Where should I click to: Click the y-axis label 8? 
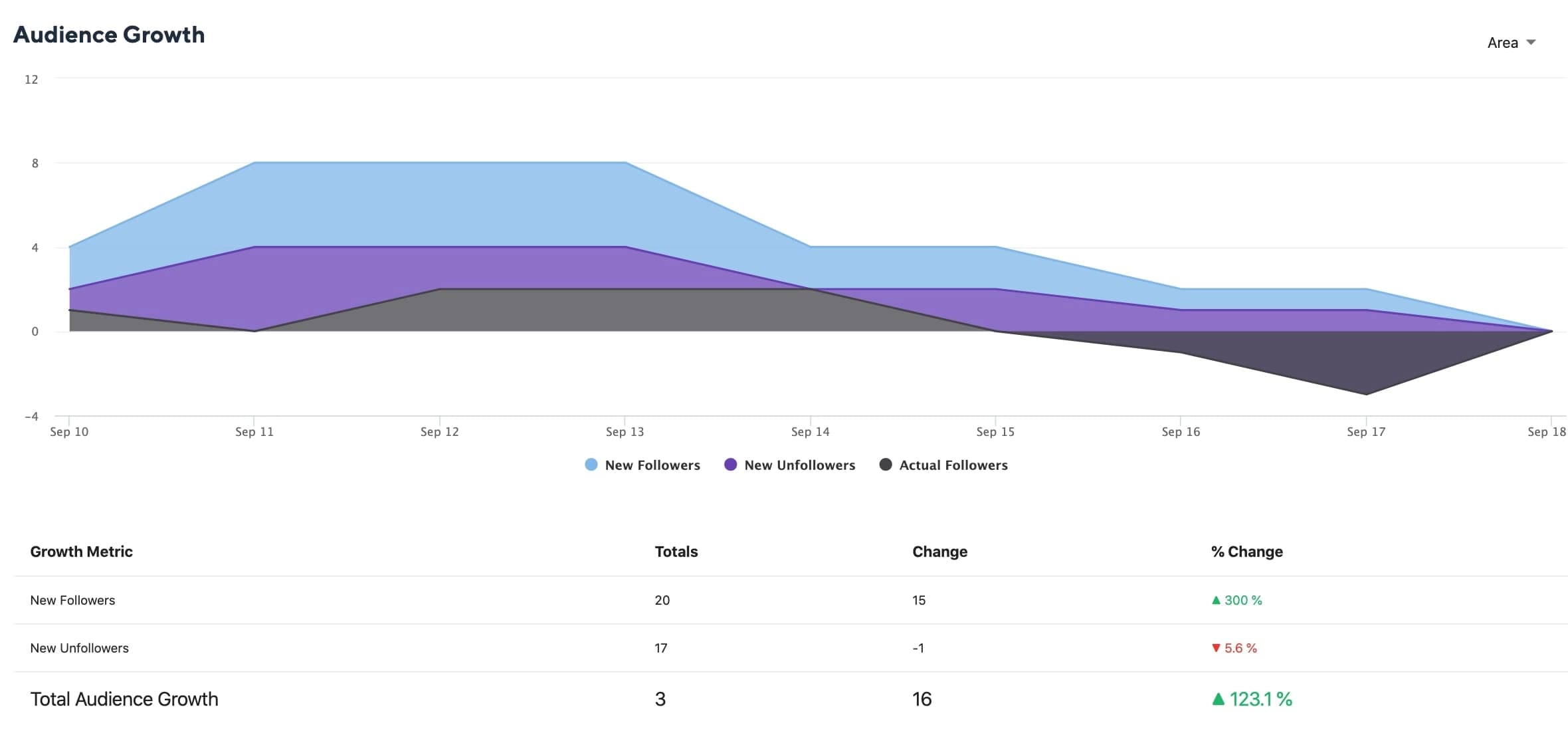coord(35,163)
